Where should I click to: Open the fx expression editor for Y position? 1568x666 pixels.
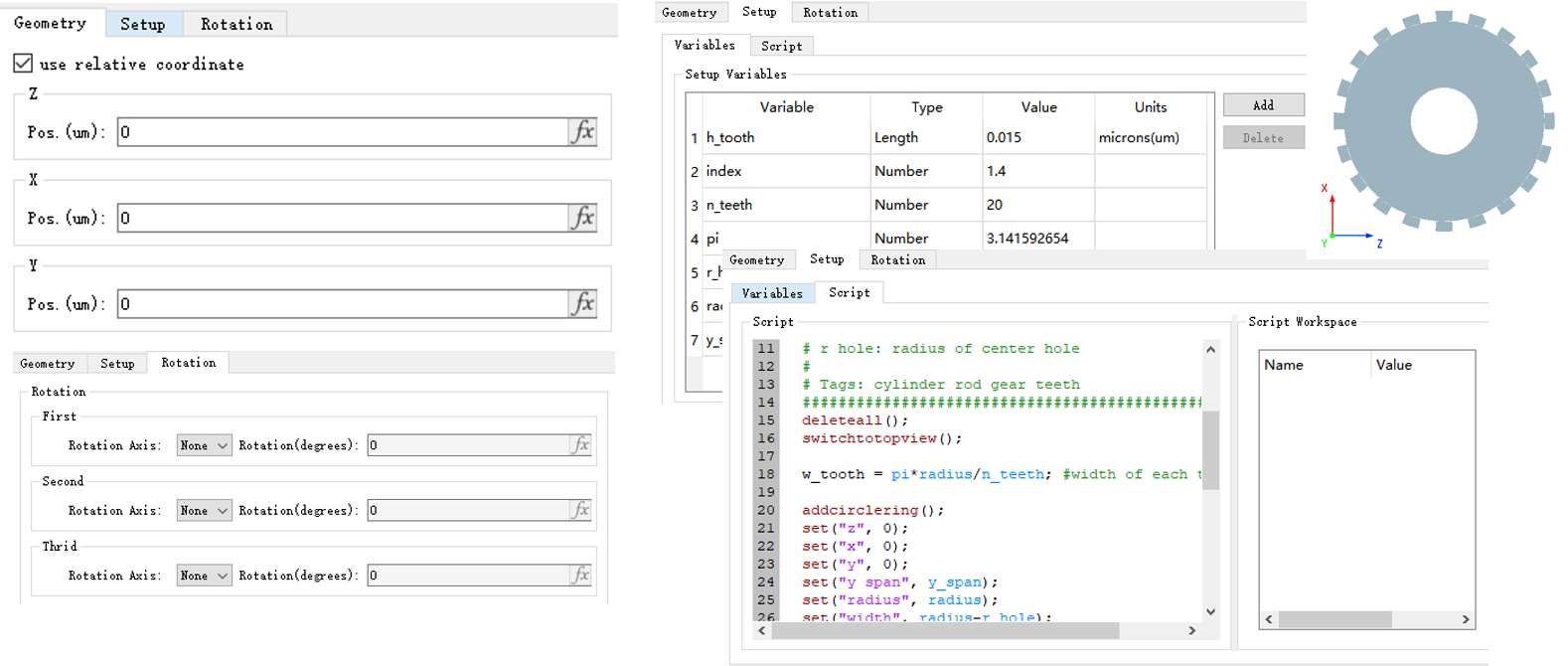click(582, 303)
